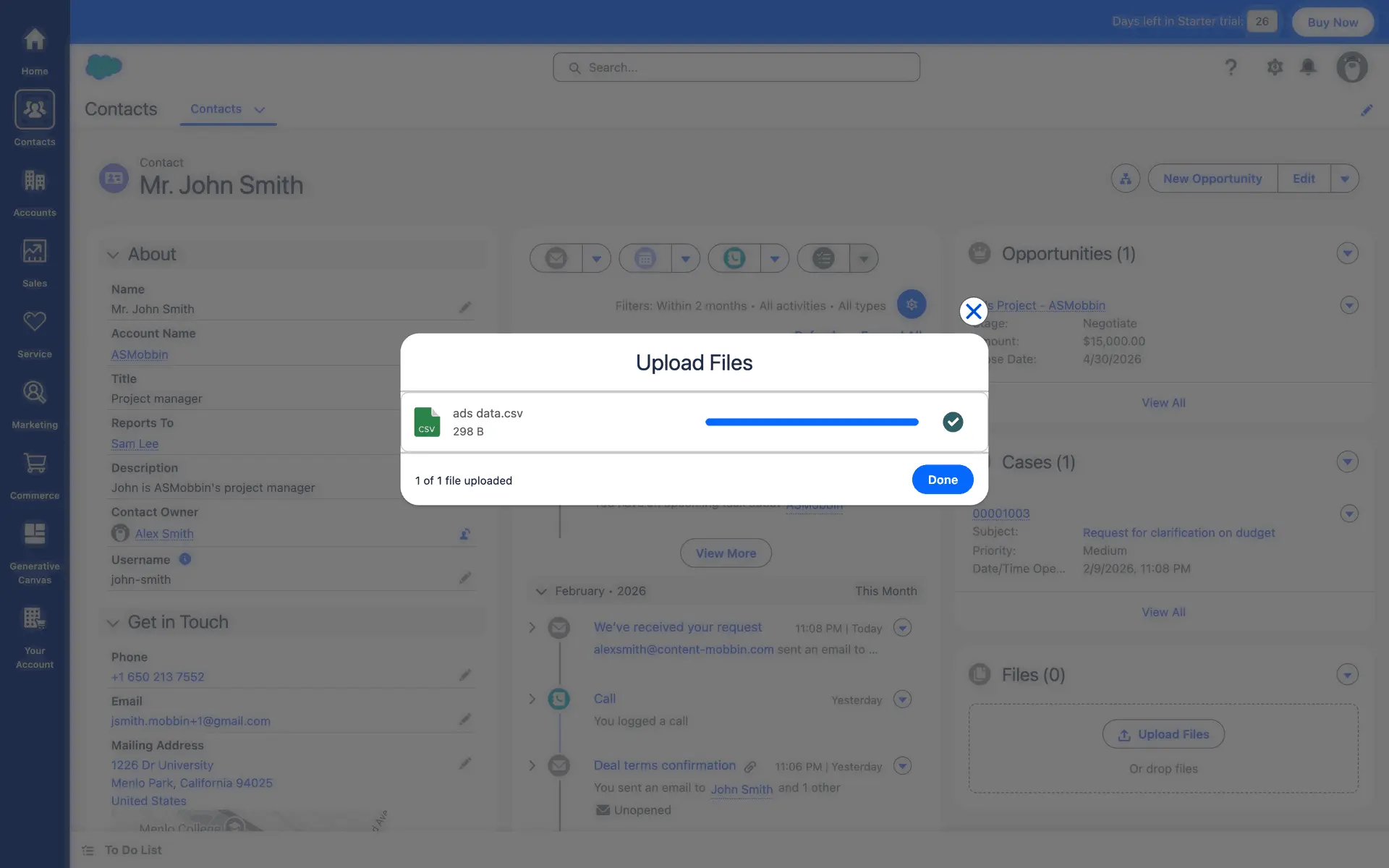Open Generative Canvas in sidebar
The width and height of the screenshot is (1389, 868).
(35, 553)
